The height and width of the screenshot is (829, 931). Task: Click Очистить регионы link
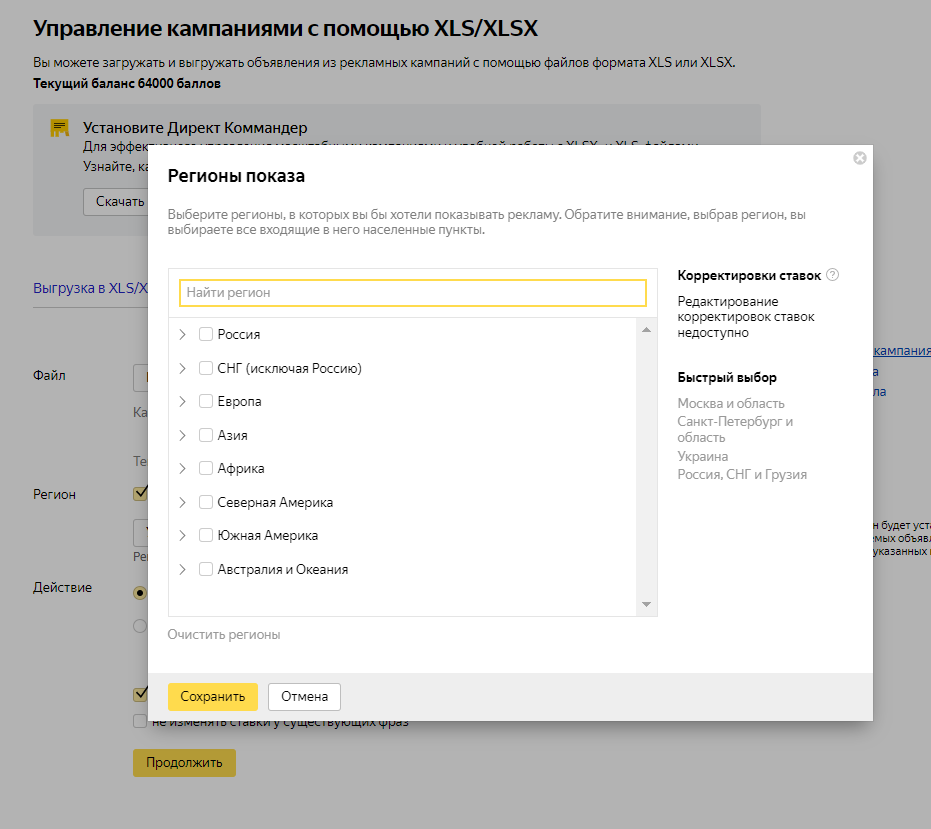tap(224, 635)
